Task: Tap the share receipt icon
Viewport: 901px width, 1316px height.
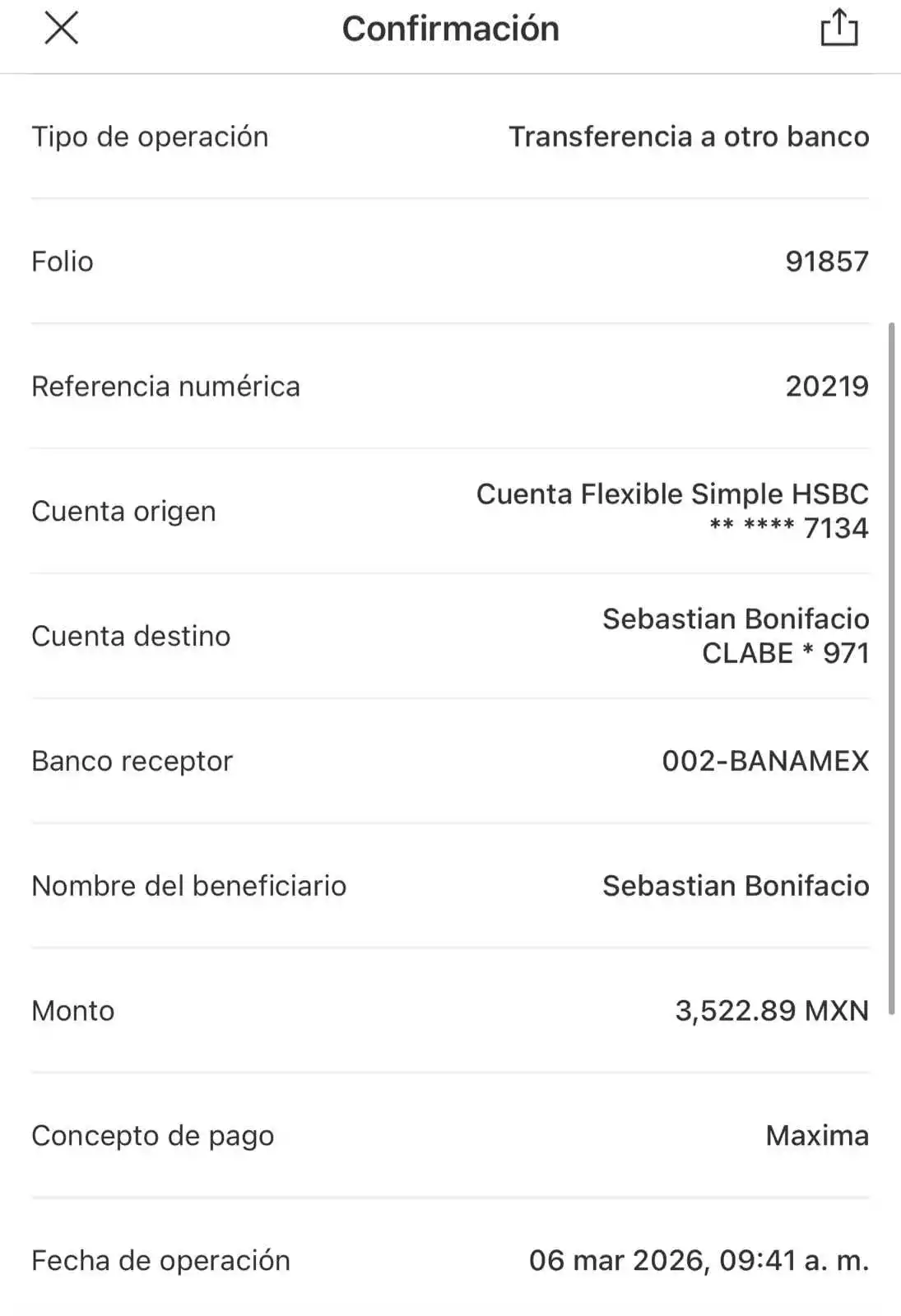Action: pos(838,29)
